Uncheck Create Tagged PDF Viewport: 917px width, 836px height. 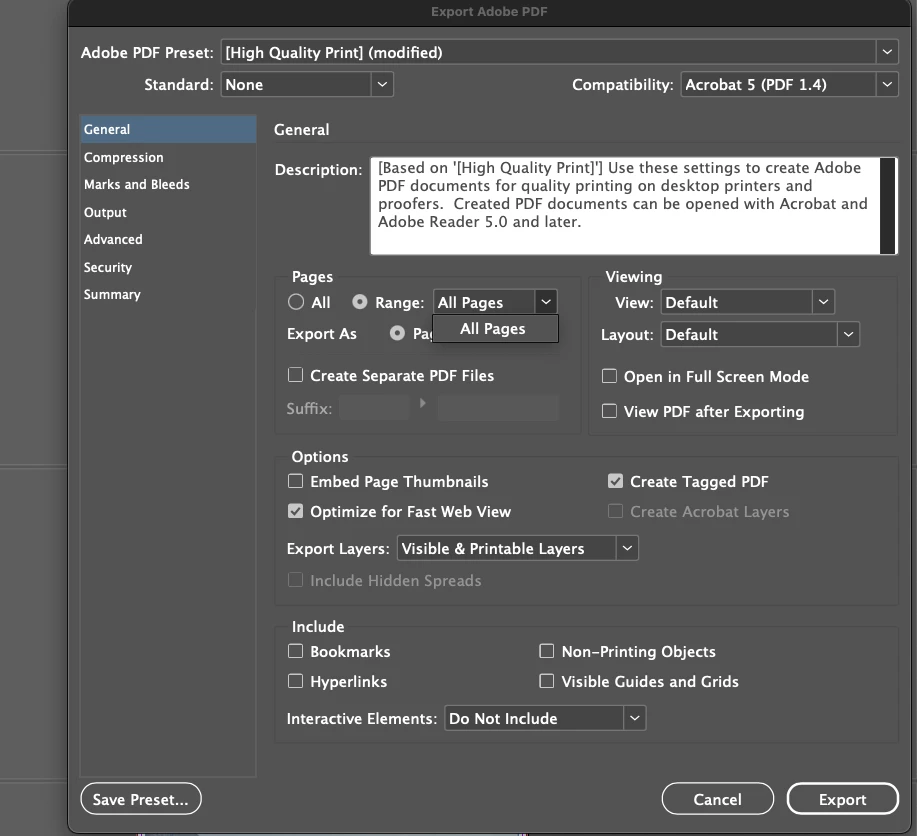click(x=615, y=481)
